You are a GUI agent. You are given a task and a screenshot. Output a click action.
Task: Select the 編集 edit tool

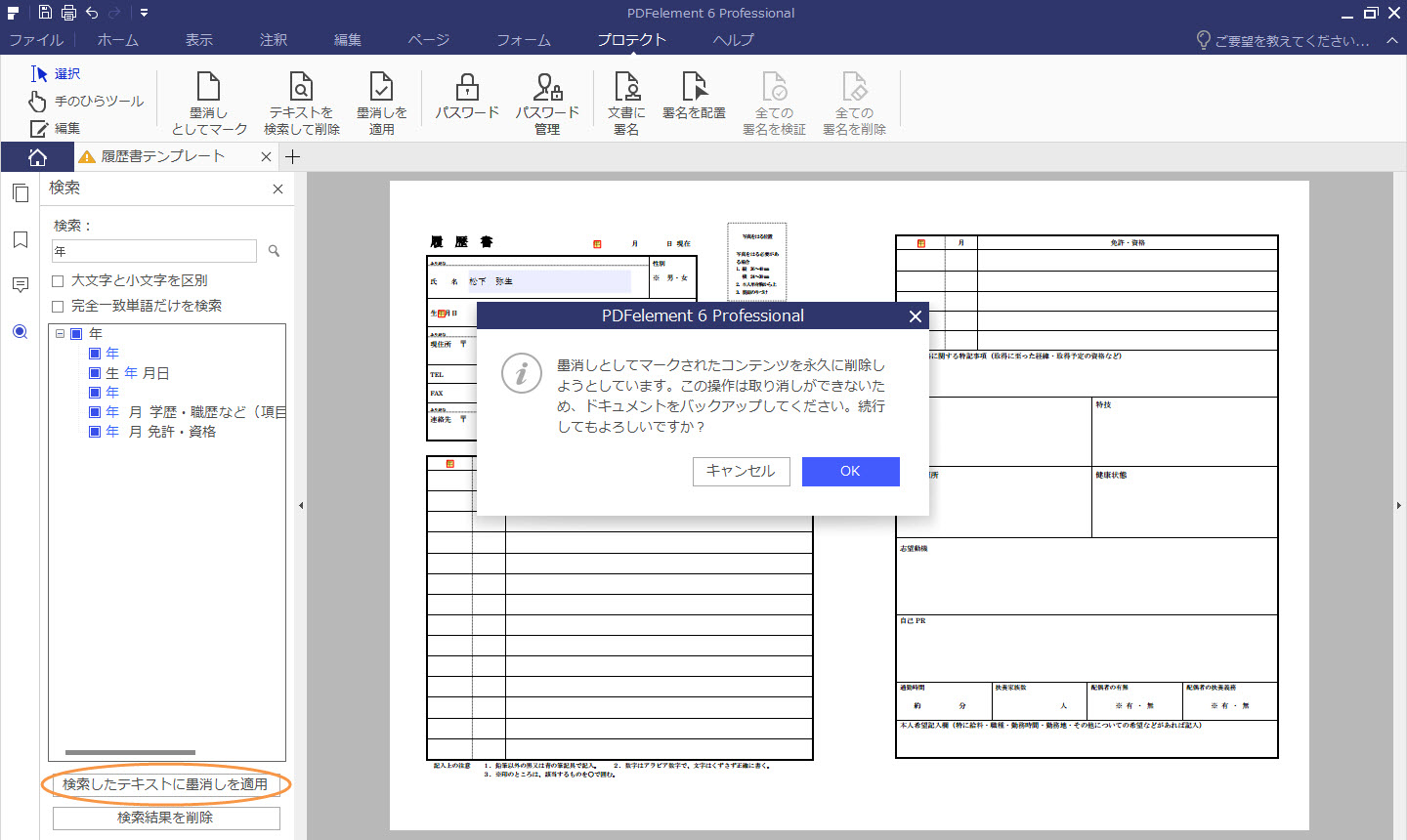[x=56, y=128]
